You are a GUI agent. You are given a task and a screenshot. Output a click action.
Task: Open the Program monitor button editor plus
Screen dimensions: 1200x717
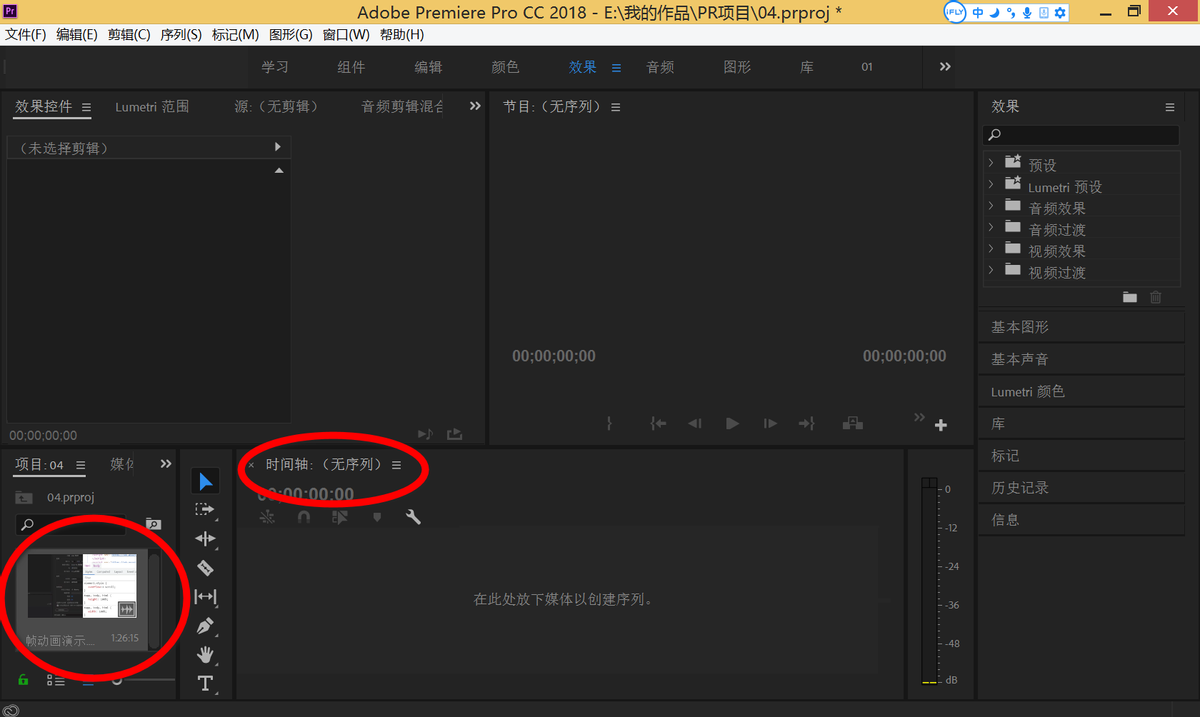point(941,425)
